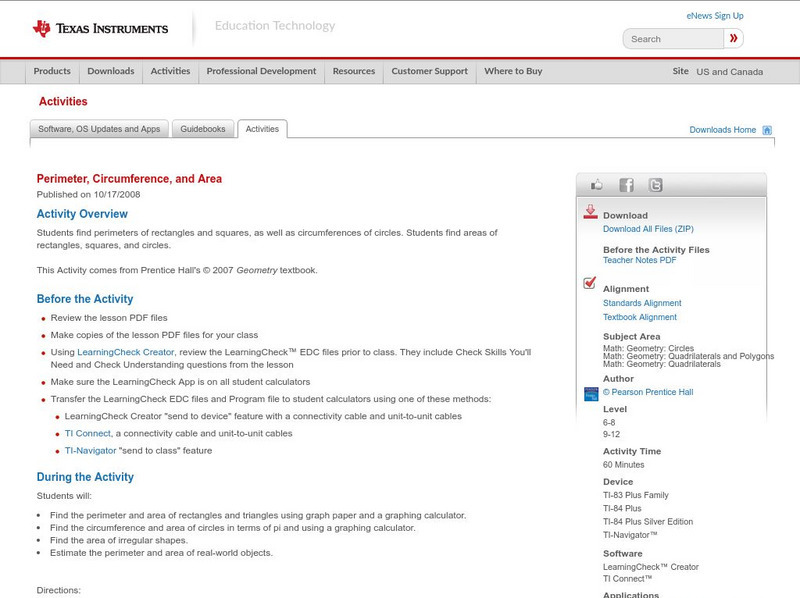Open the Professional Development menu
This screenshot has height=598, width=800.
(x=261, y=71)
